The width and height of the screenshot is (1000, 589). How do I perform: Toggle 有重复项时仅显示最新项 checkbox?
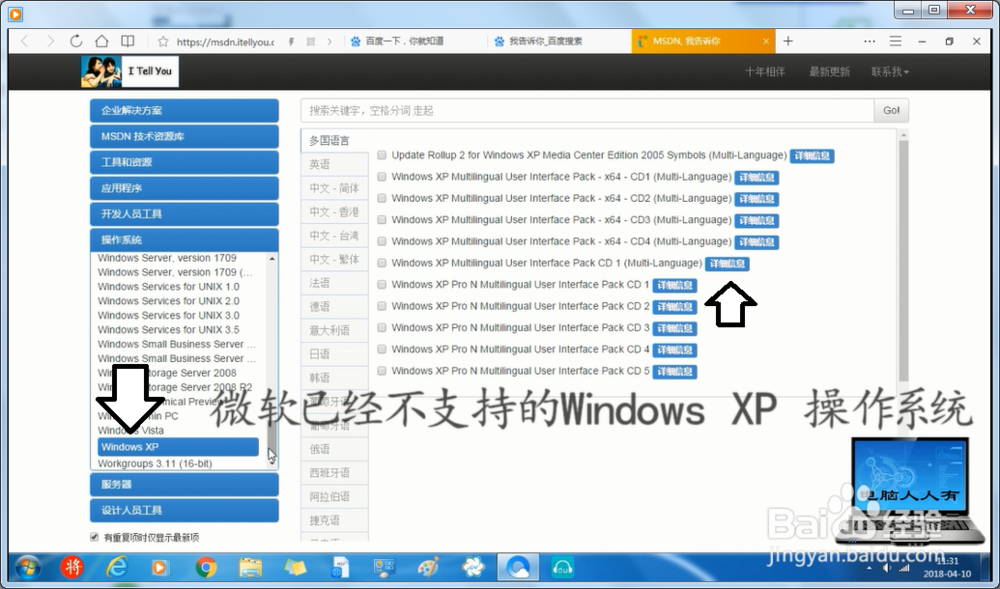[94, 537]
